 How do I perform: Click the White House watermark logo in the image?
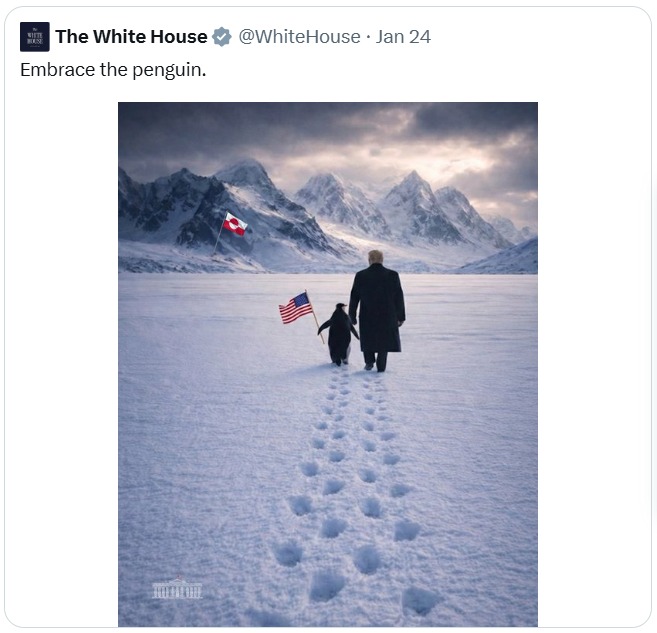tap(177, 588)
